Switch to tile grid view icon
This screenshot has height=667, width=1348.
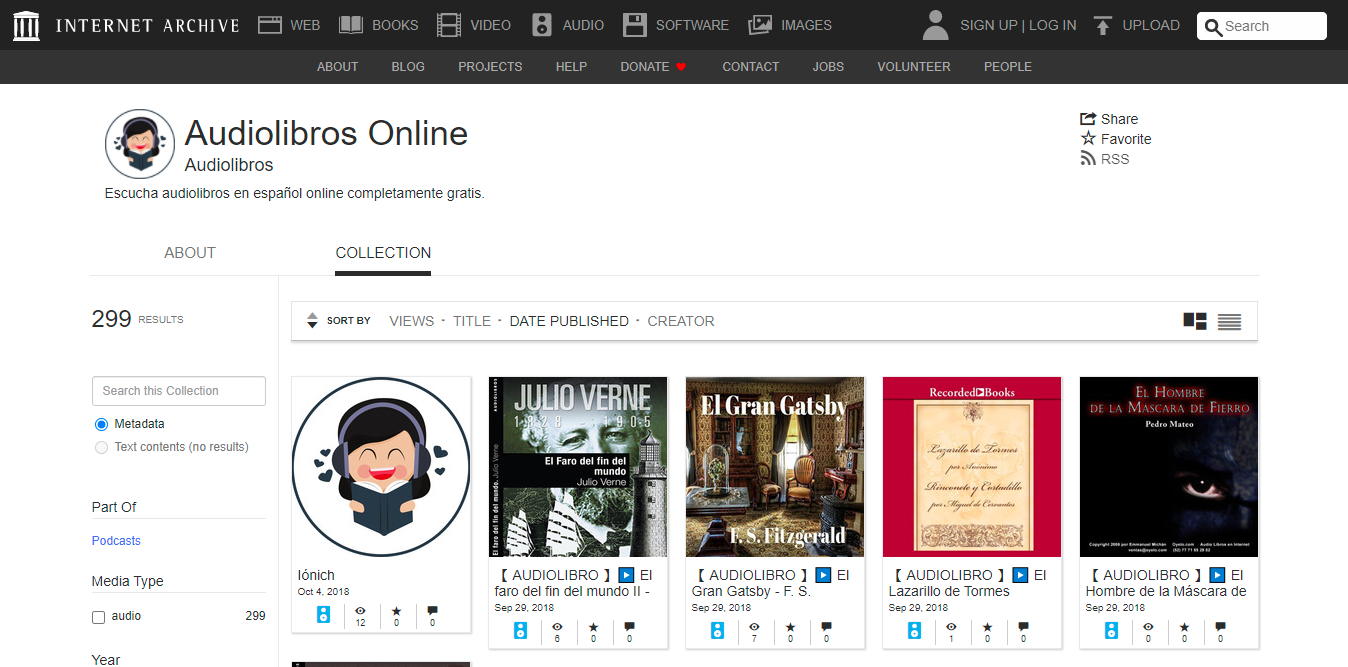point(1195,321)
